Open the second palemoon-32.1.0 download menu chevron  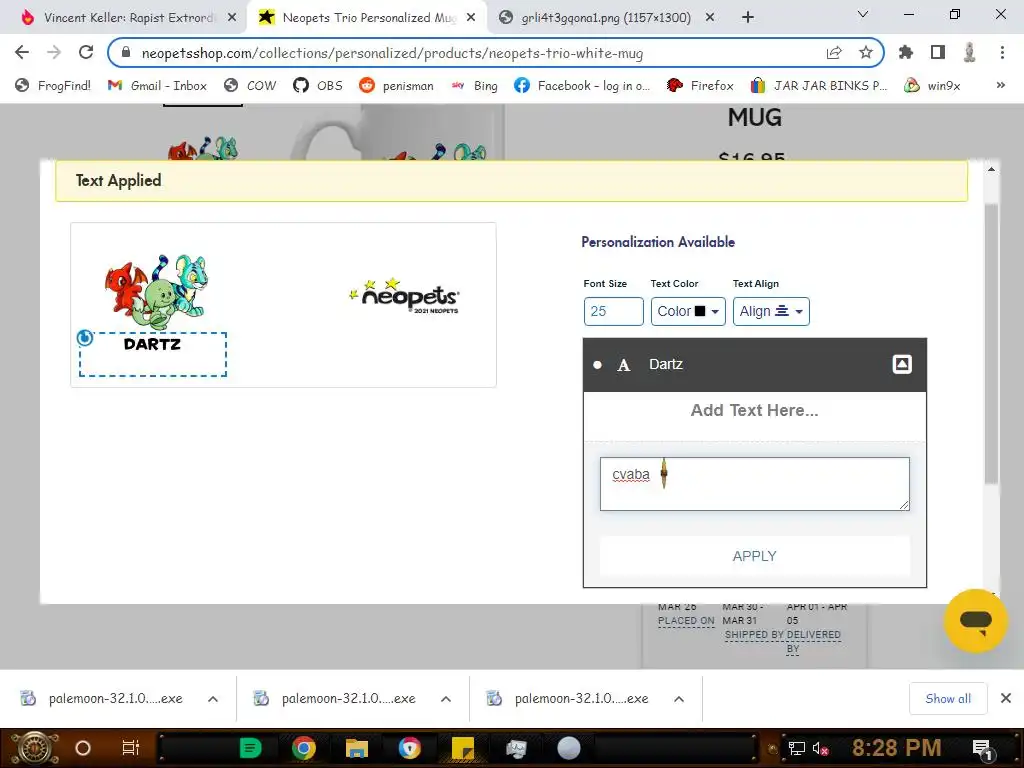click(446, 699)
